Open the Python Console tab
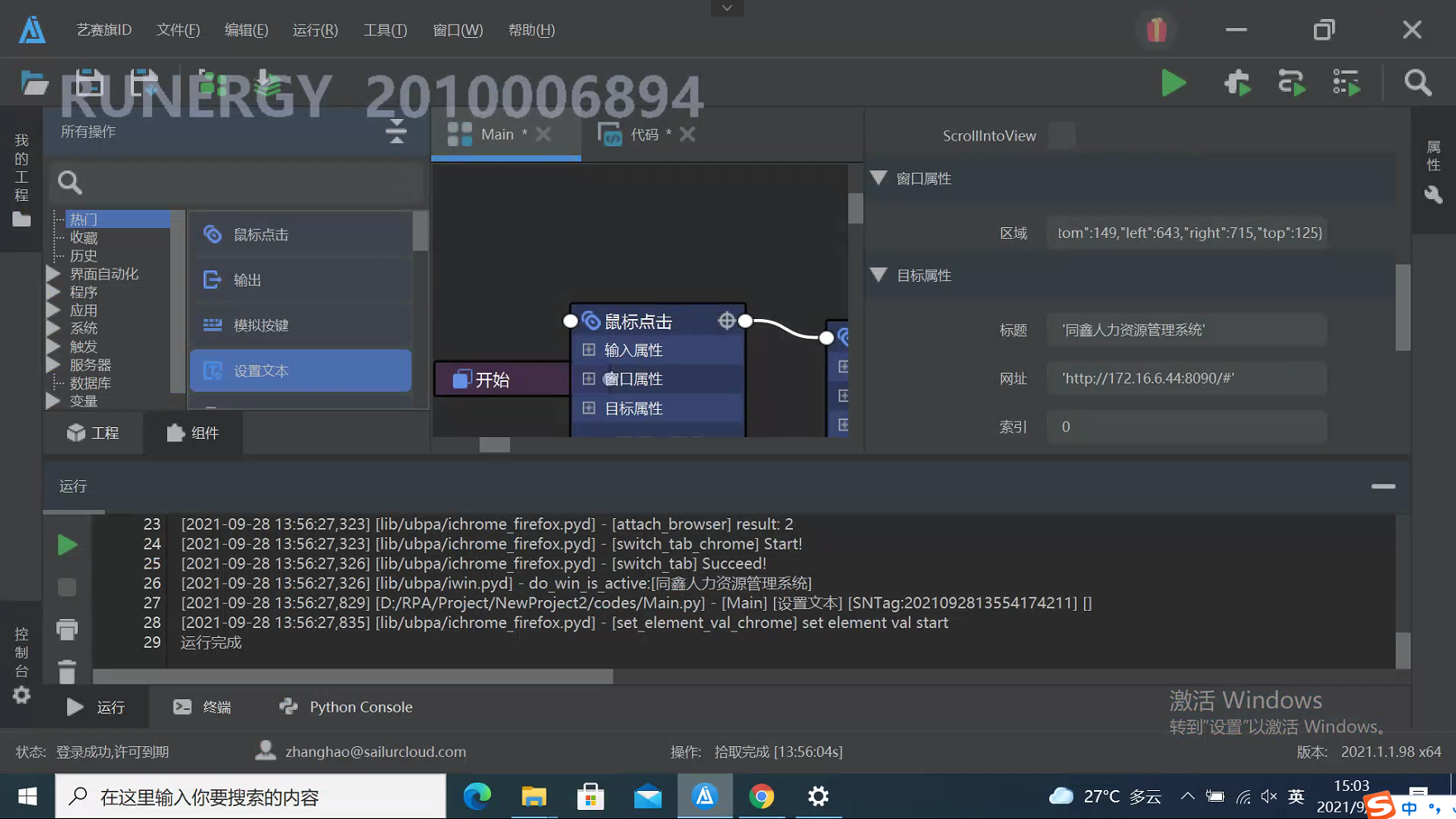 346,707
